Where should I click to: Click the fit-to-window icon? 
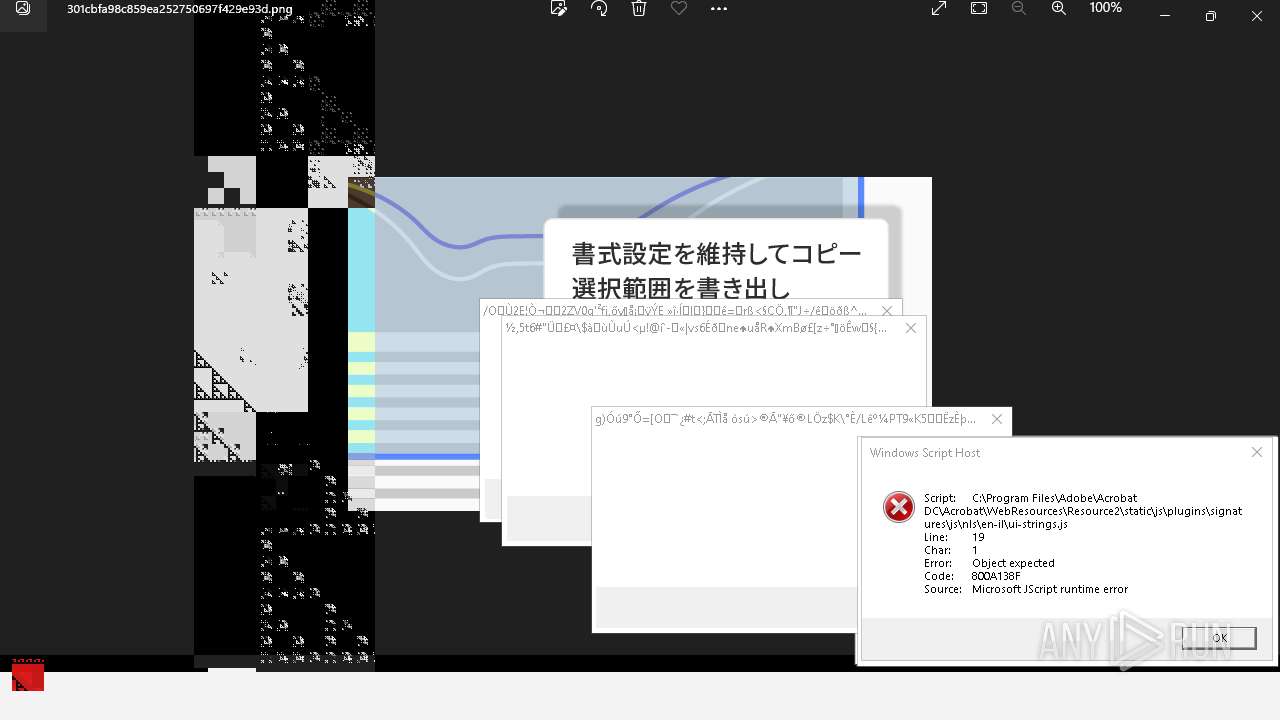click(979, 8)
